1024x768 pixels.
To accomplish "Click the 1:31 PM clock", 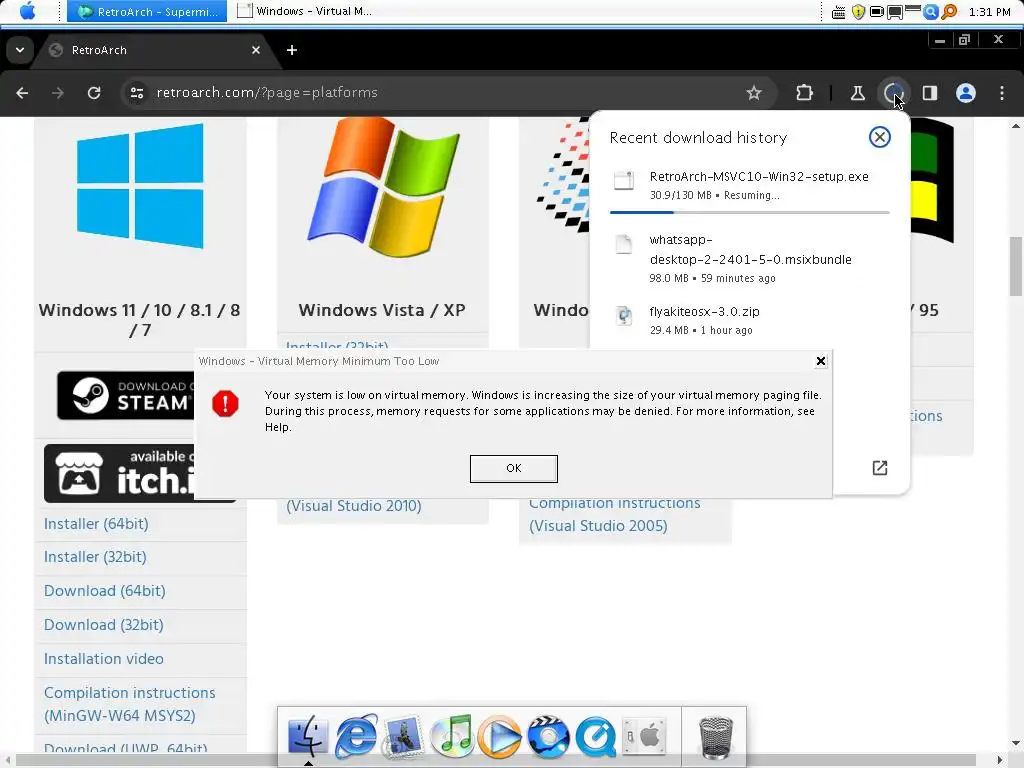I will click(989, 12).
